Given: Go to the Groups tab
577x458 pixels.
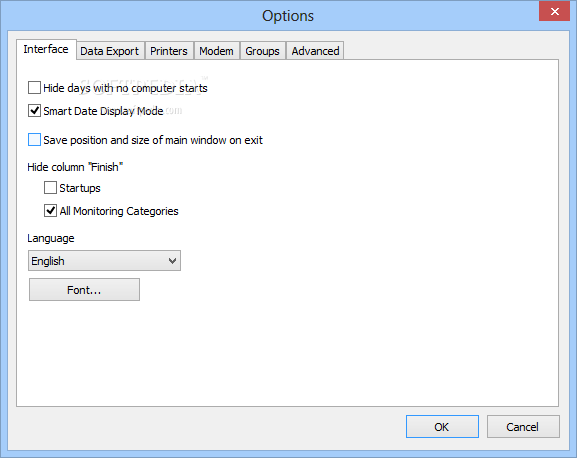Looking at the screenshot, I should point(262,51).
